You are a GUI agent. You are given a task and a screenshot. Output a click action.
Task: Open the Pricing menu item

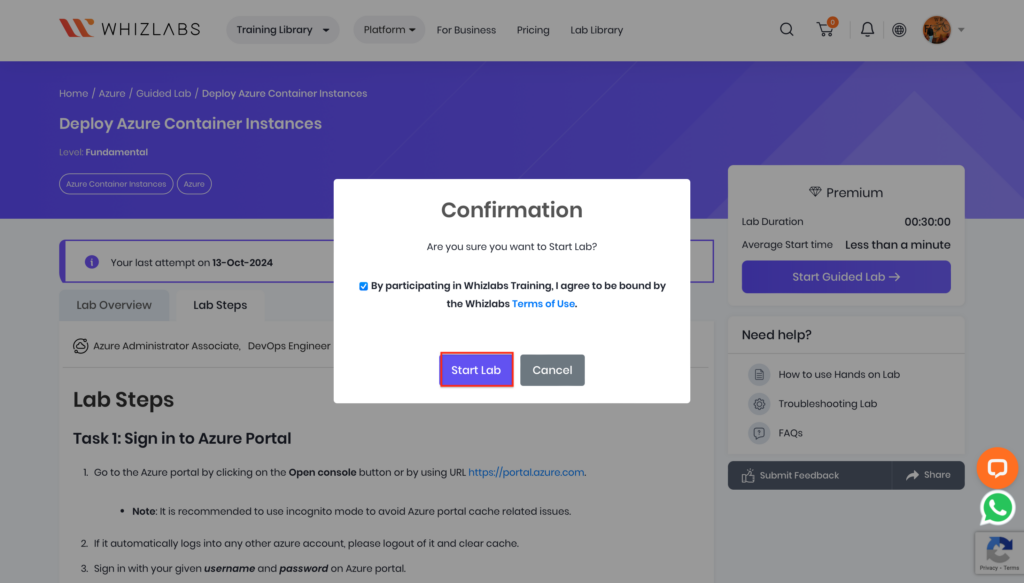coord(533,30)
